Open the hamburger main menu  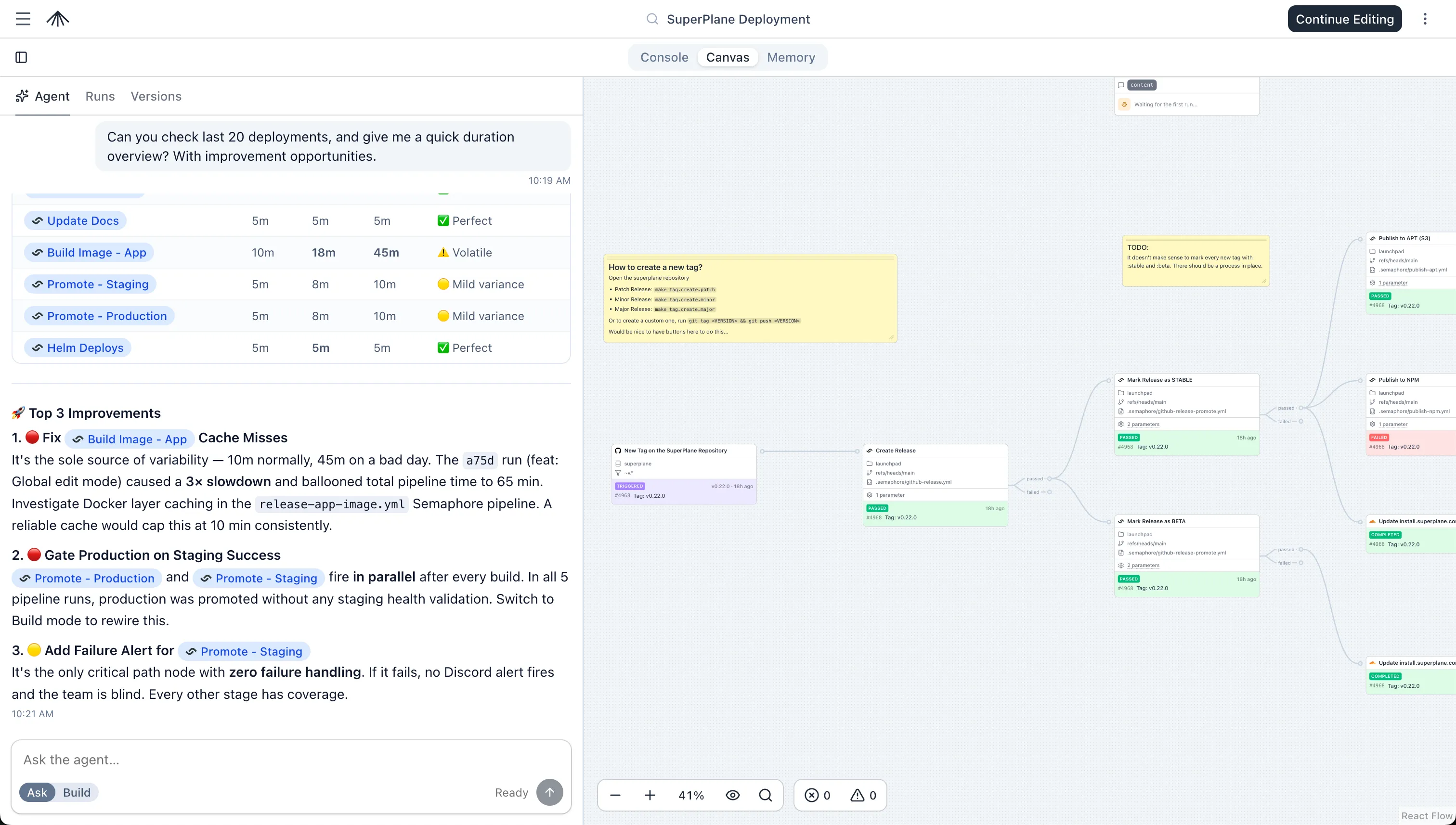[x=23, y=19]
